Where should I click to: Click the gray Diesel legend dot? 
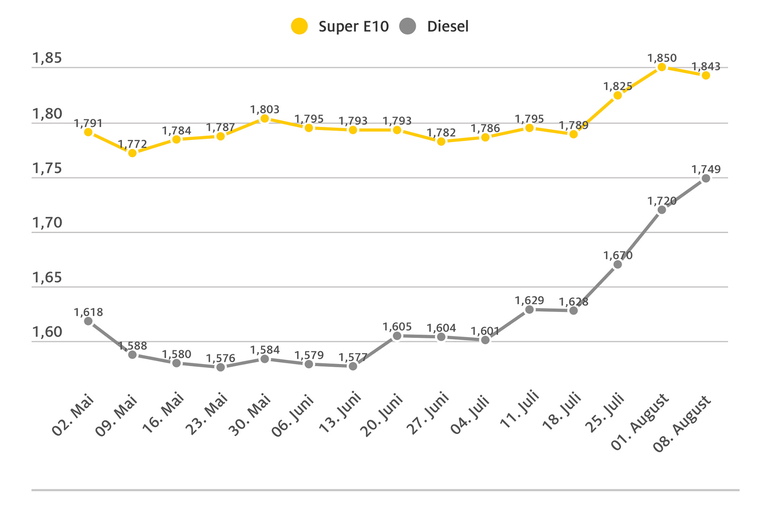tap(407, 27)
